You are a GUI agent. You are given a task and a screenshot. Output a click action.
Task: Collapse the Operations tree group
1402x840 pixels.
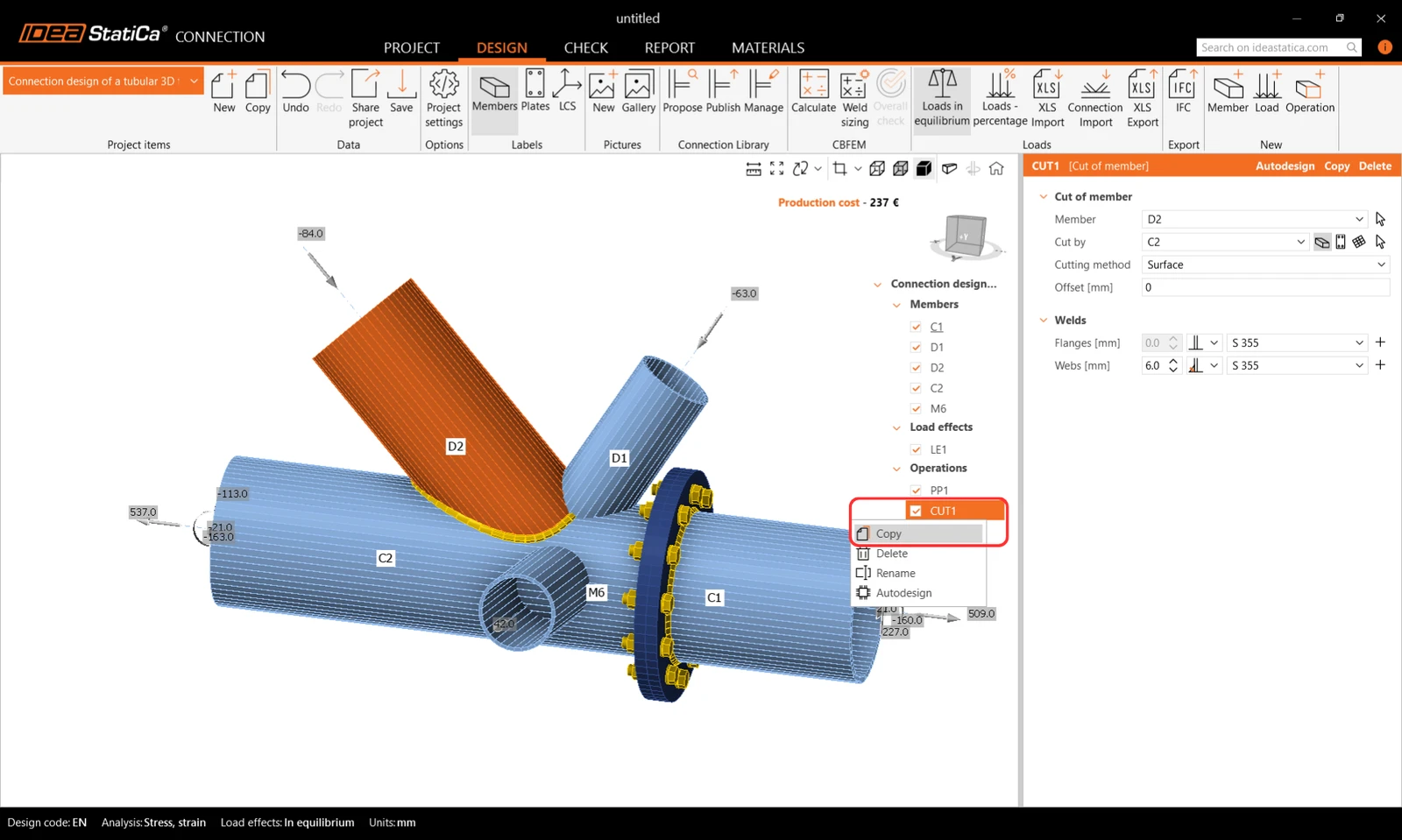pyautogui.click(x=896, y=469)
